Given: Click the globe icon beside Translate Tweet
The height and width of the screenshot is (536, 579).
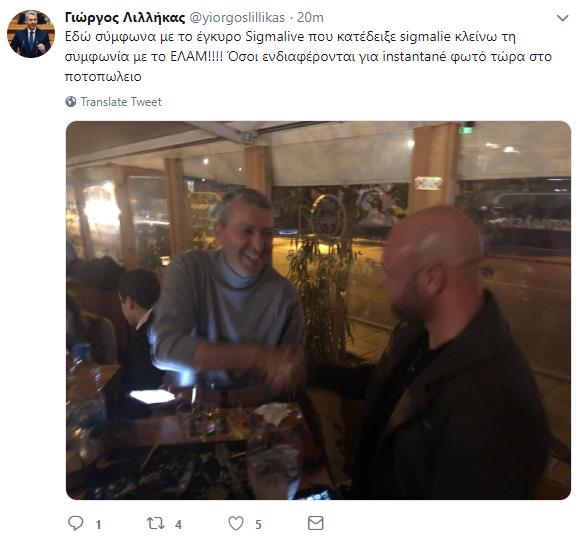Looking at the screenshot, I should point(71,102).
